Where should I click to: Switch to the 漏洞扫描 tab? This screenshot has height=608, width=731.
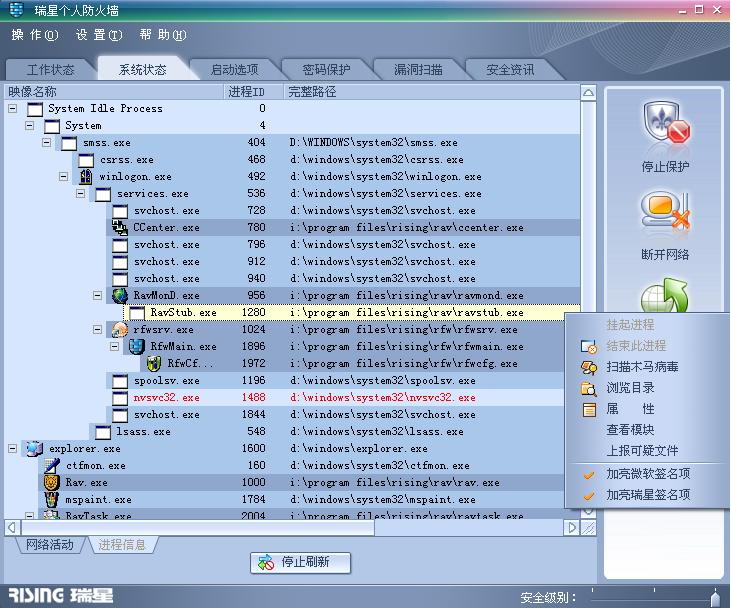pyautogui.click(x=418, y=70)
